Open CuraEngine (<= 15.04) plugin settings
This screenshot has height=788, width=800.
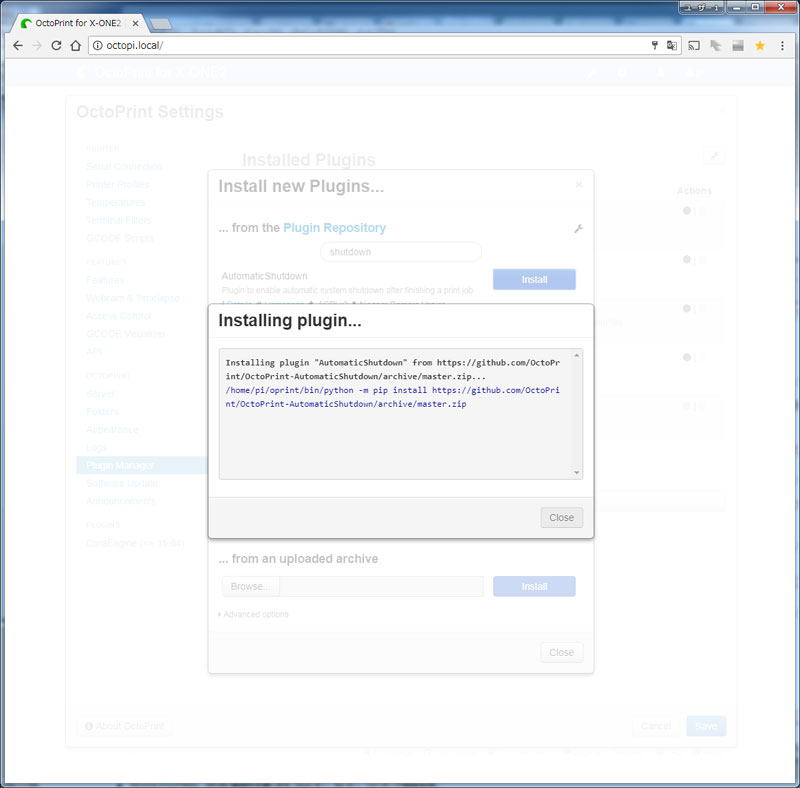point(135,543)
